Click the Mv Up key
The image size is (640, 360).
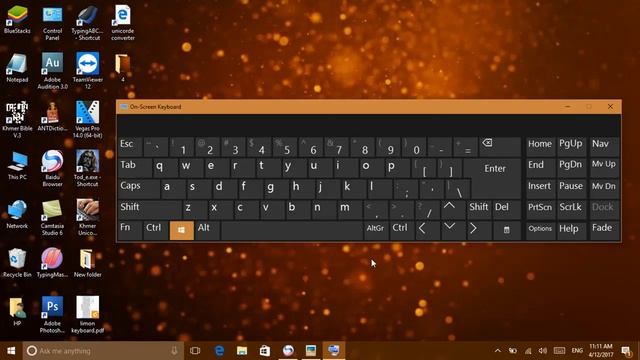click(x=604, y=167)
